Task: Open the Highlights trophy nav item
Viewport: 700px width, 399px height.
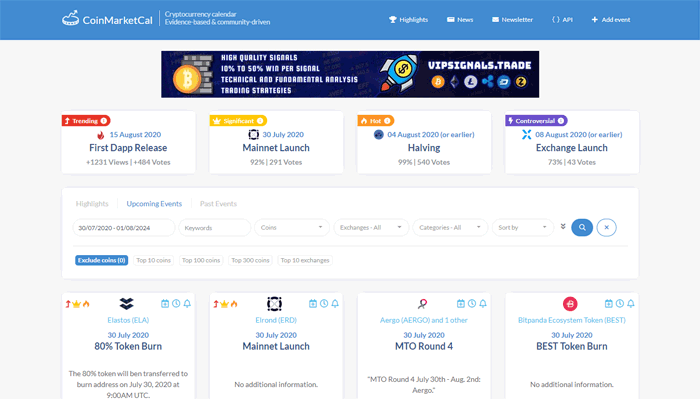Action: pos(408,20)
